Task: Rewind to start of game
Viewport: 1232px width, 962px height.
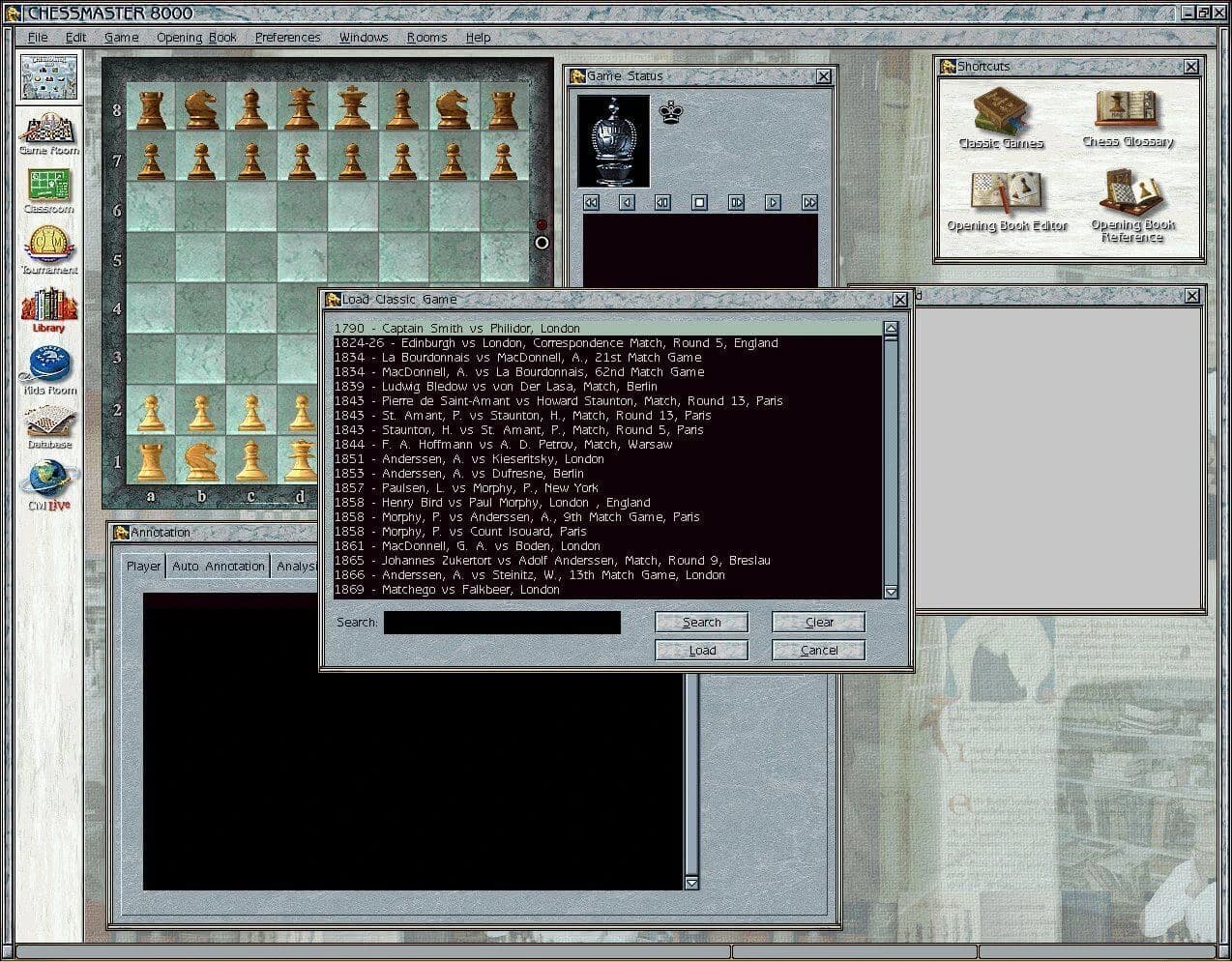Action: 591,202
